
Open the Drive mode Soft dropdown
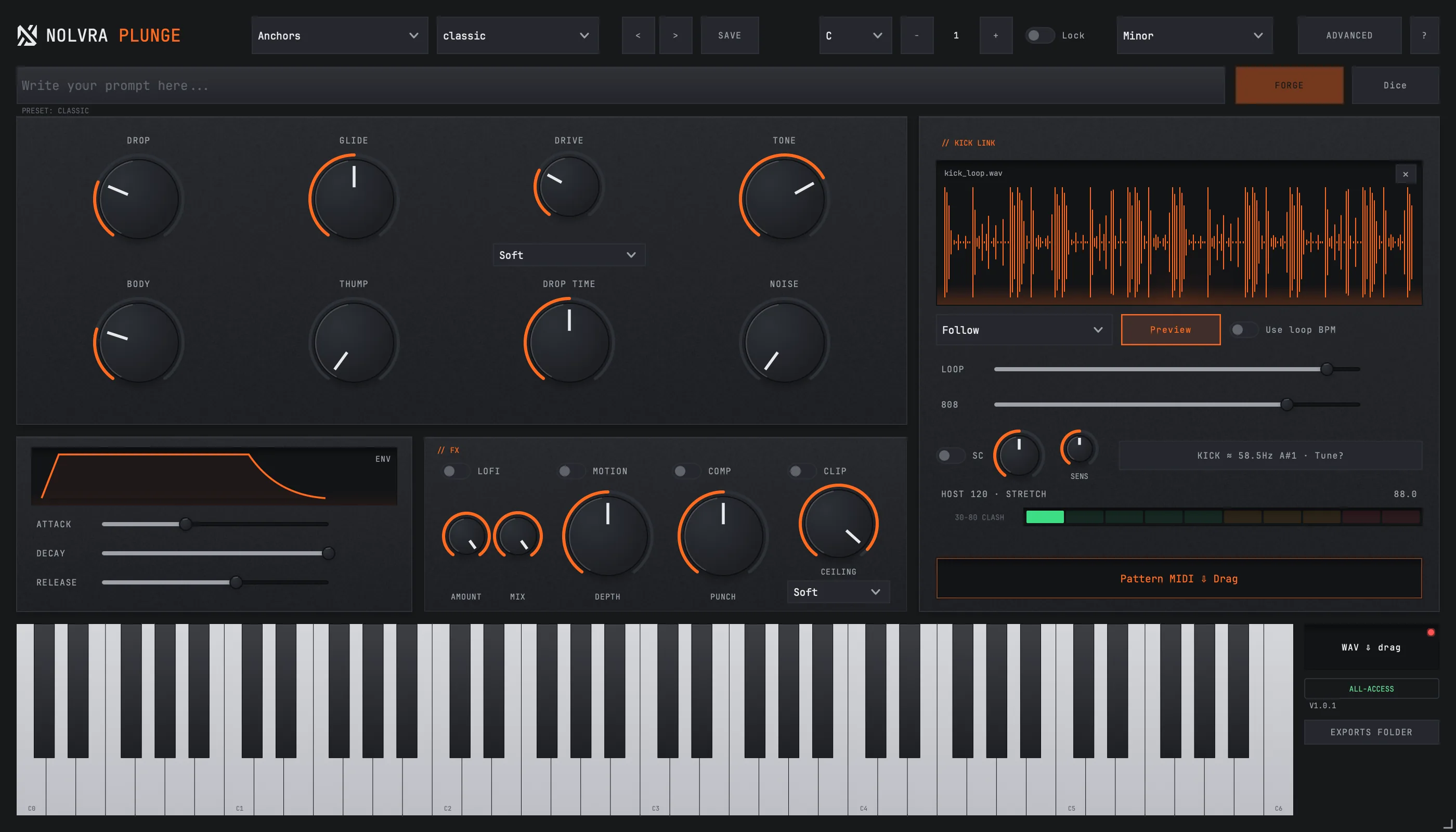(569, 255)
